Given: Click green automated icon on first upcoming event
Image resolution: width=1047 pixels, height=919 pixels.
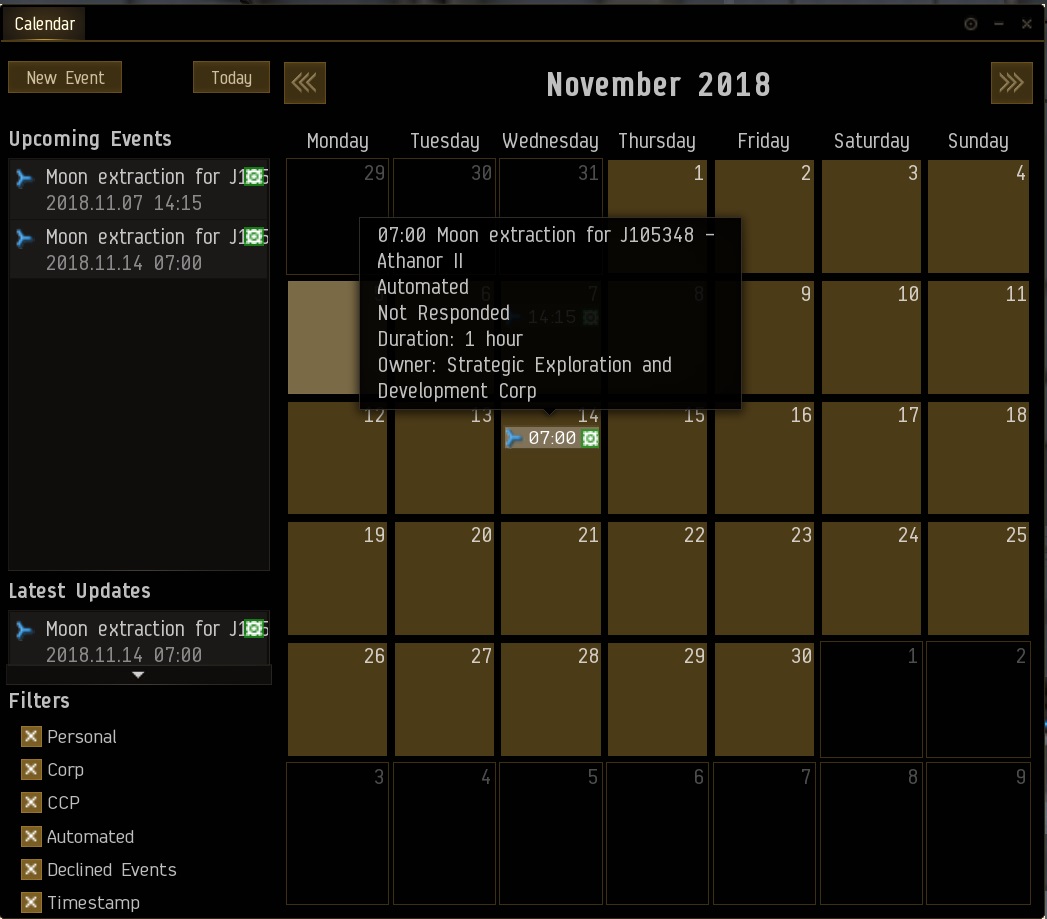Looking at the screenshot, I should tap(254, 177).
